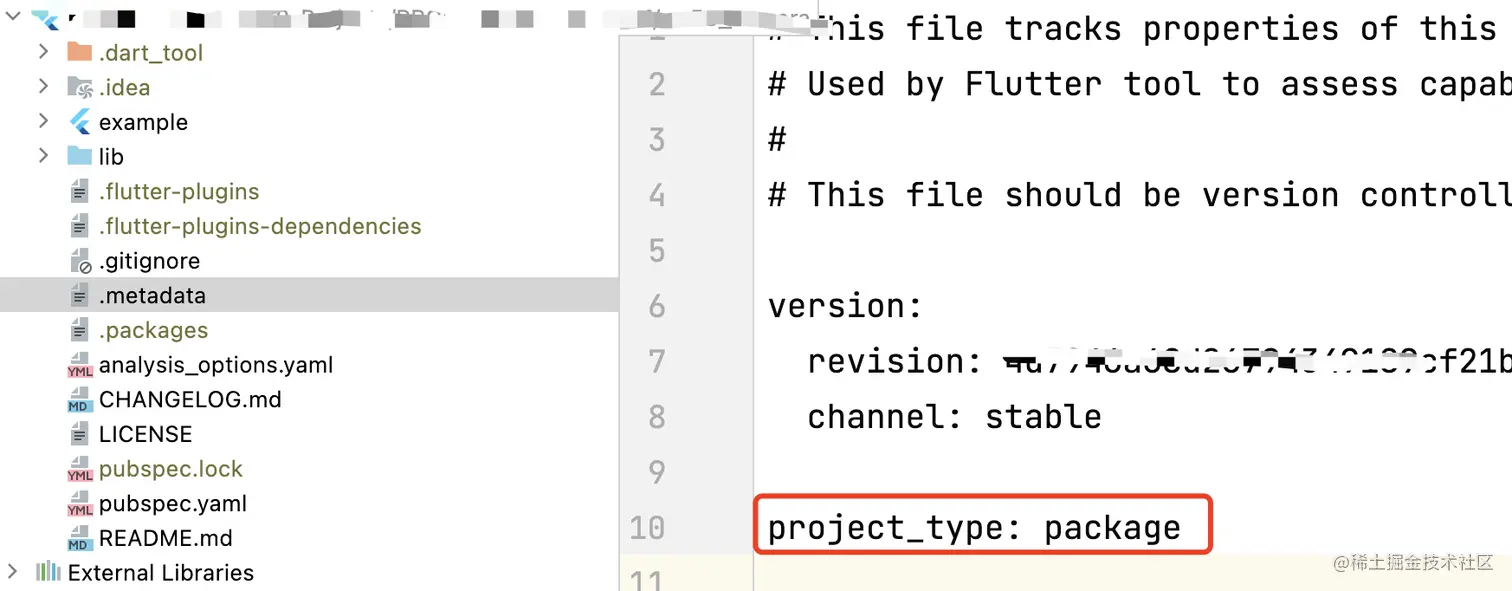Expand the External Libraries node
The image size is (1512, 591).
(12, 572)
